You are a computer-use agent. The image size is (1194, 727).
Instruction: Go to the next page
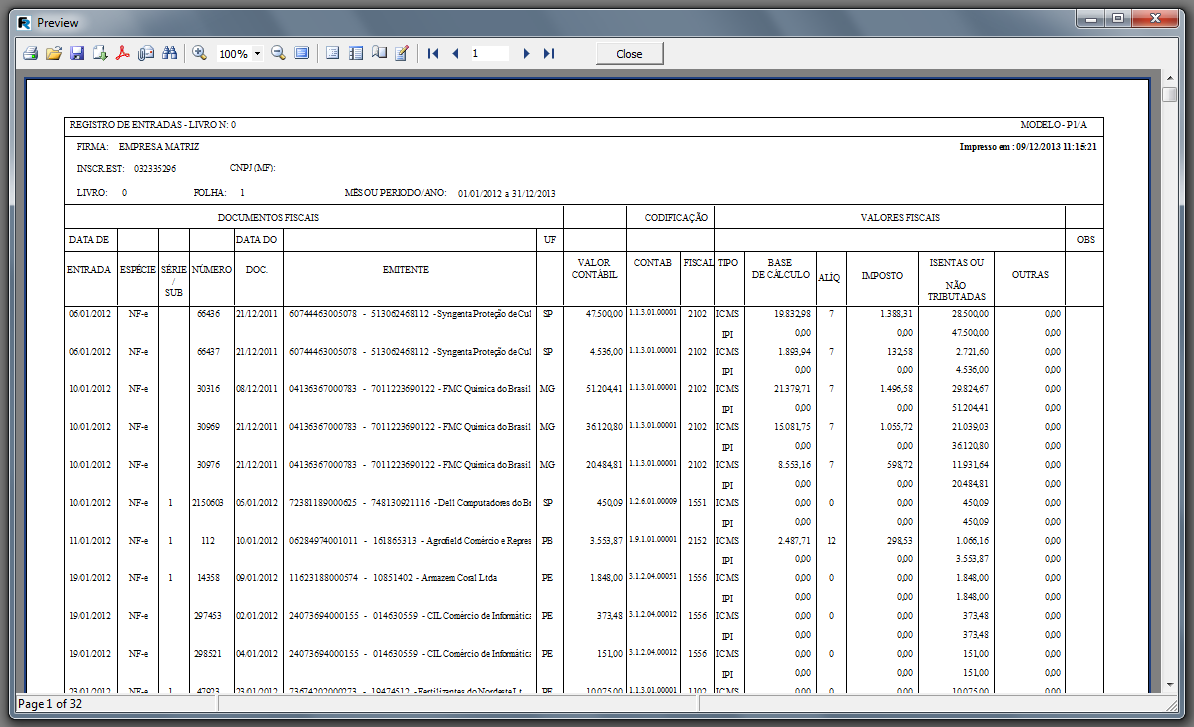pyautogui.click(x=526, y=53)
